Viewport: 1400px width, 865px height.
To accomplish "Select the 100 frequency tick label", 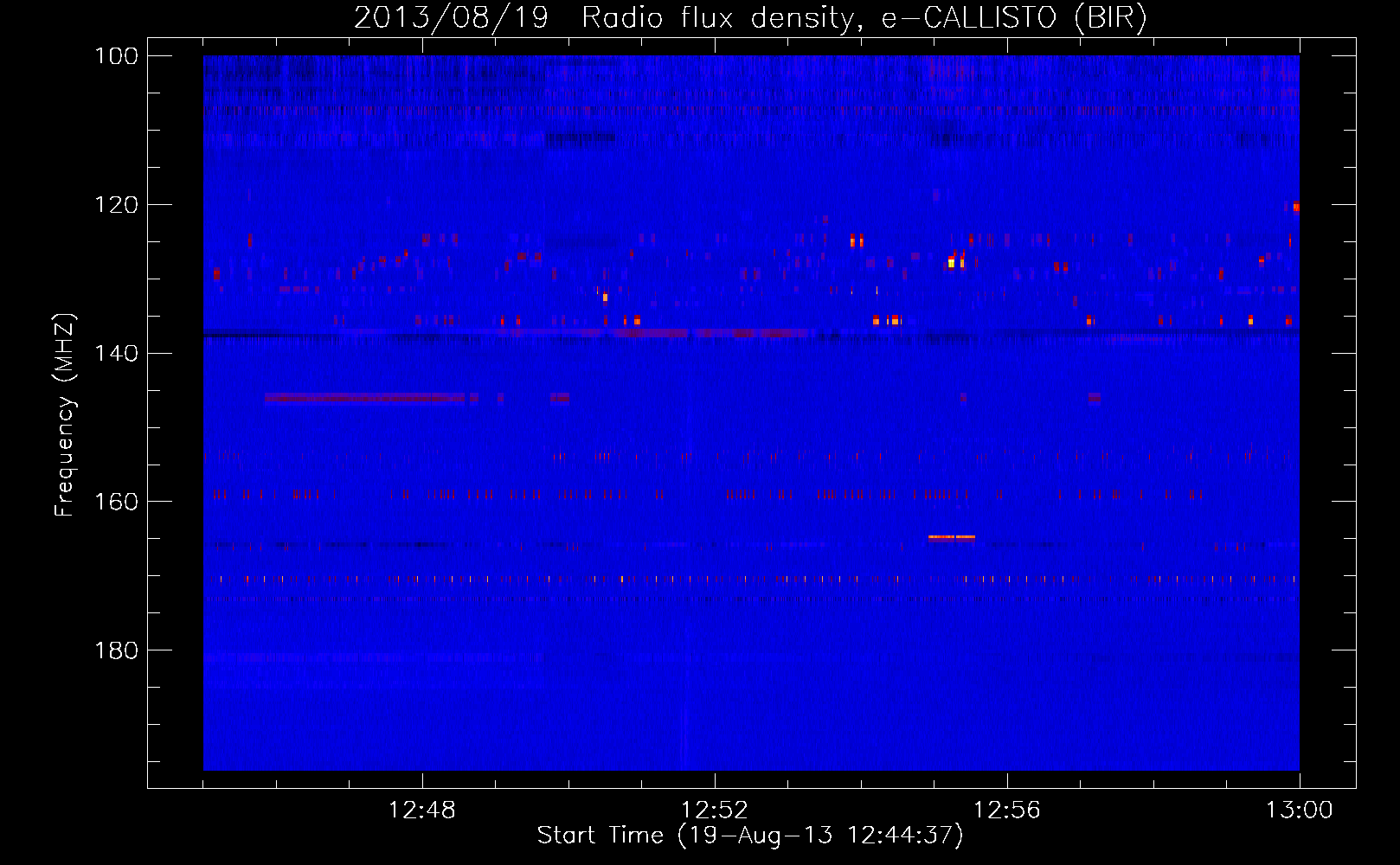I will [x=118, y=56].
